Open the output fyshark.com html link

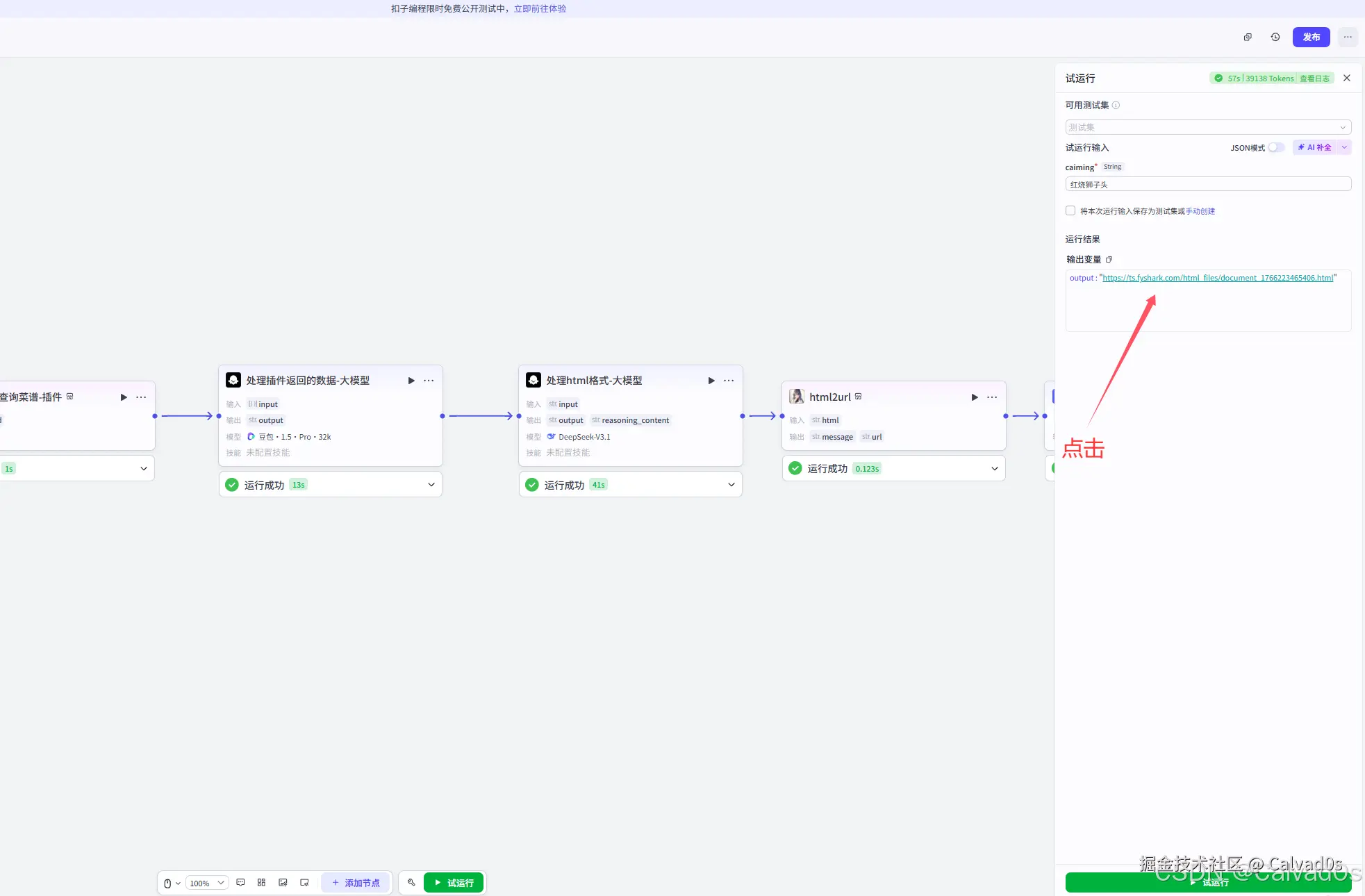coord(1217,278)
